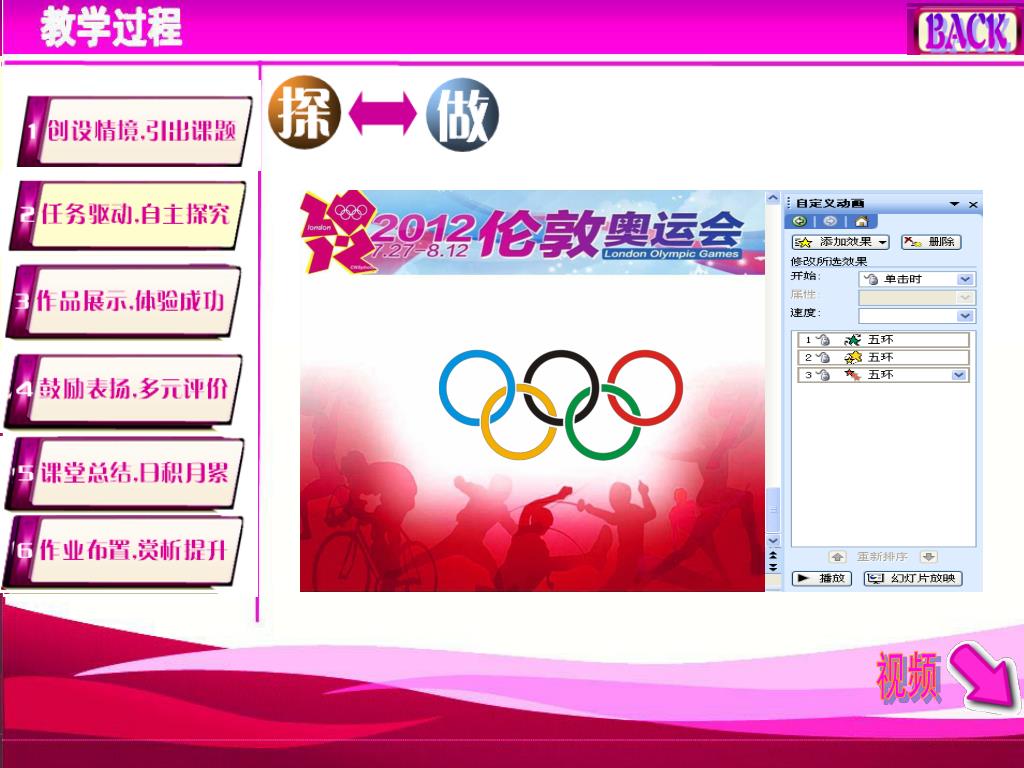Click the mouse icon on animation item 2
1024x768 pixels.
click(x=823, y=358)
